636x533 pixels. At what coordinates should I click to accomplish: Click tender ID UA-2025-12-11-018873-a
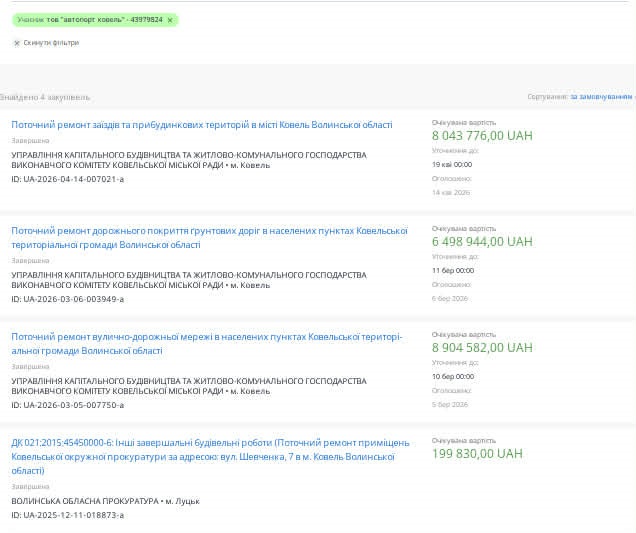[x=68, y=515]
